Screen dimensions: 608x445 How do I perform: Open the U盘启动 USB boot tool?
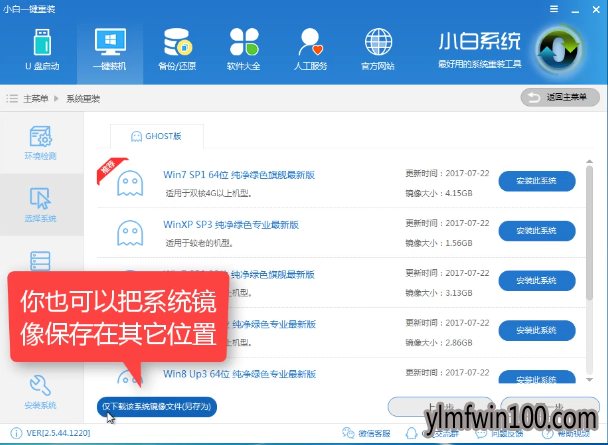pos(42,50)
